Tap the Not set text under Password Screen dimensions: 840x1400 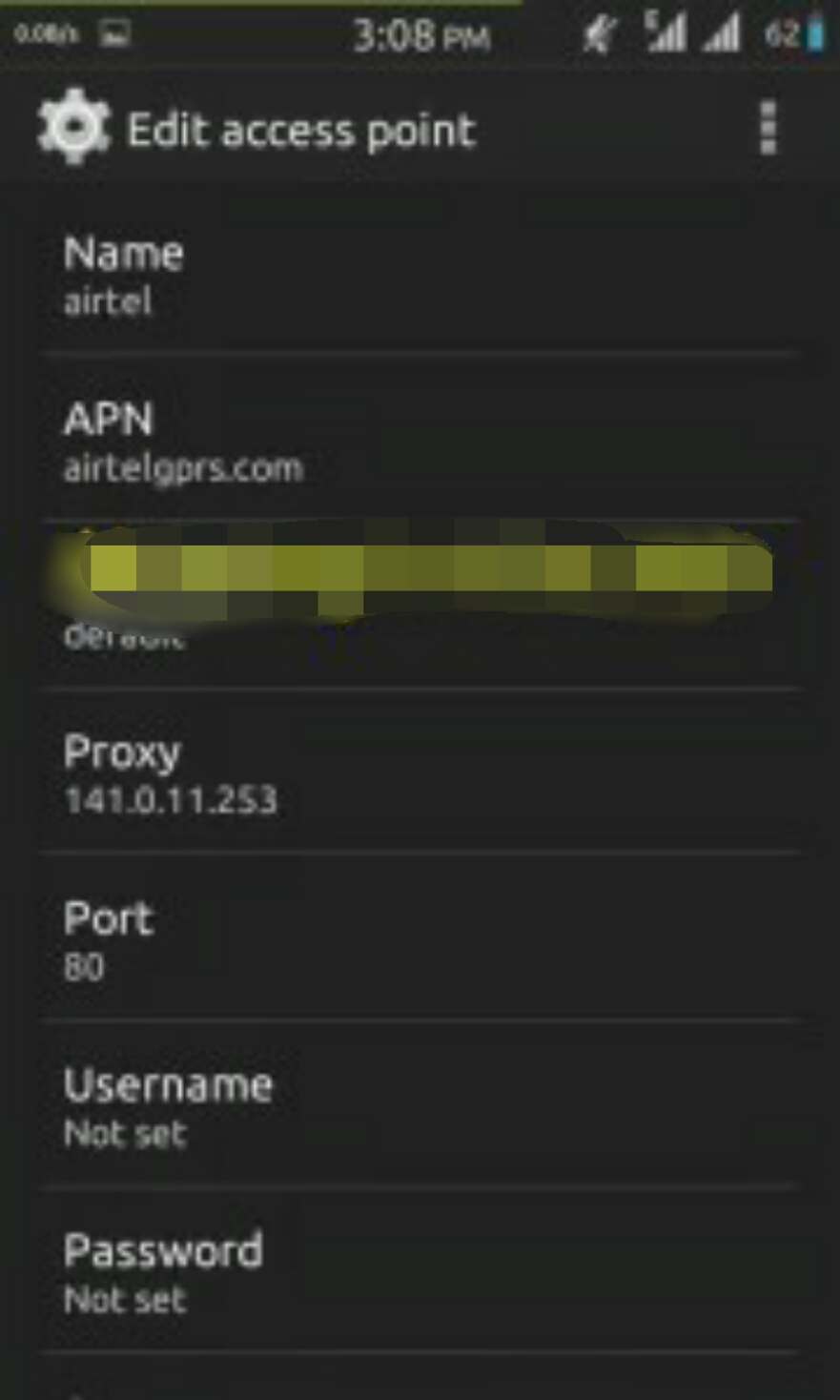click(x=125, y=1300)
